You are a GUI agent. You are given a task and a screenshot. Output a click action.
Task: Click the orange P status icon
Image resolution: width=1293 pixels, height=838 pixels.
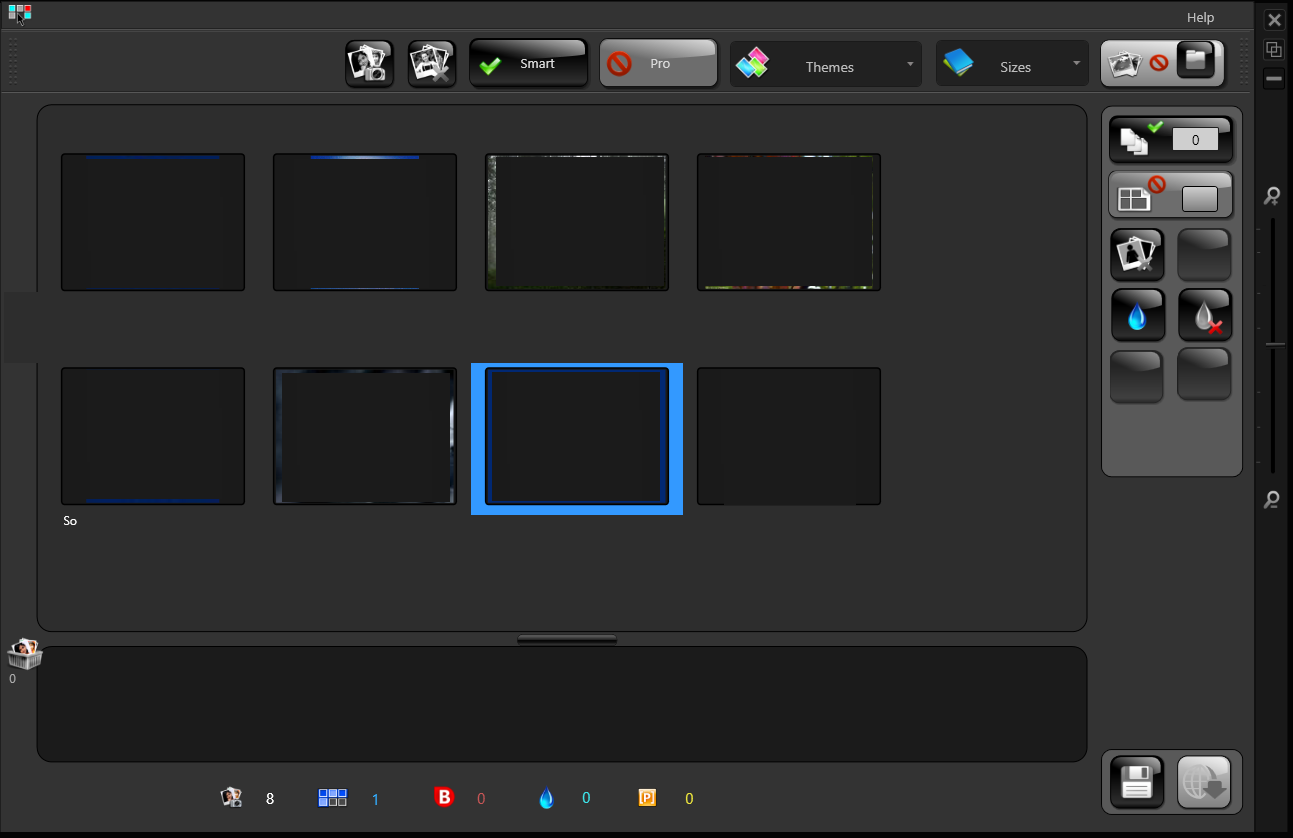click(647, 797)
